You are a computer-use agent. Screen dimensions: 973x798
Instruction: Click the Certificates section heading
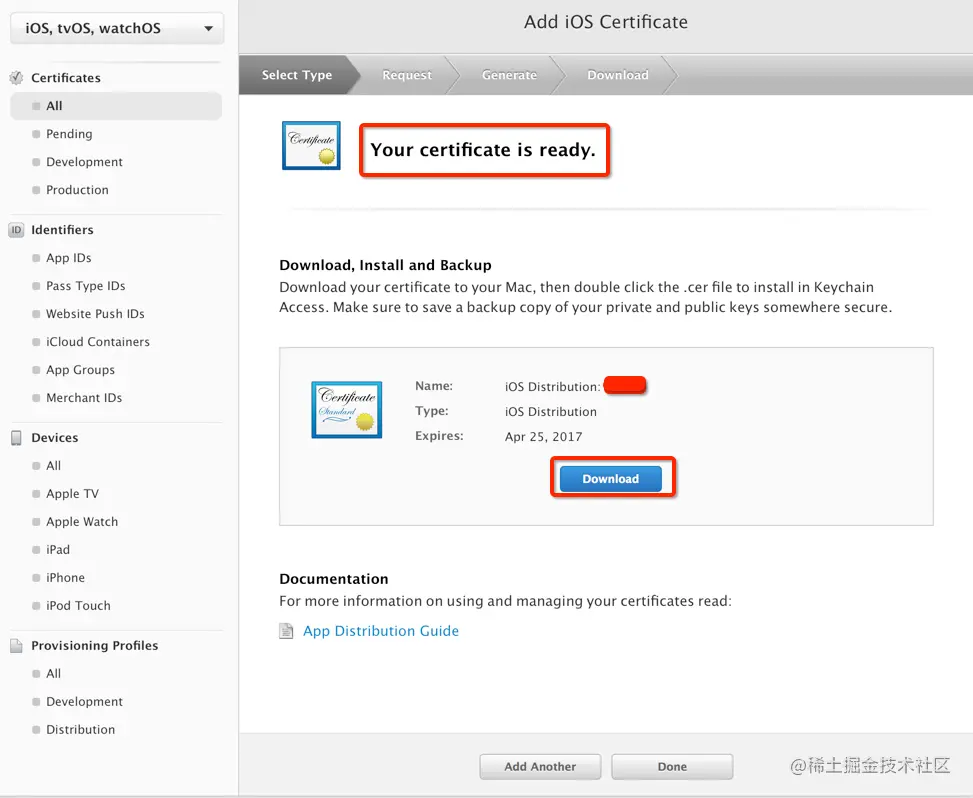click(66, 78)
